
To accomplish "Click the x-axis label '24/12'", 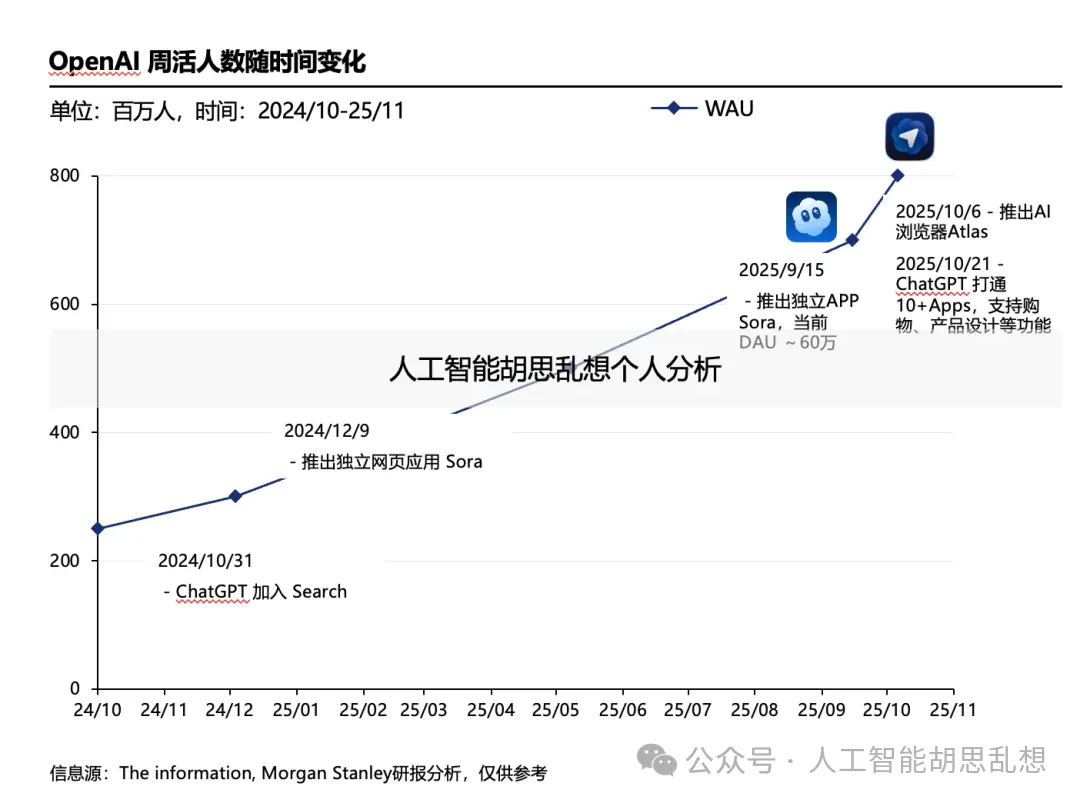I will 229,710.
